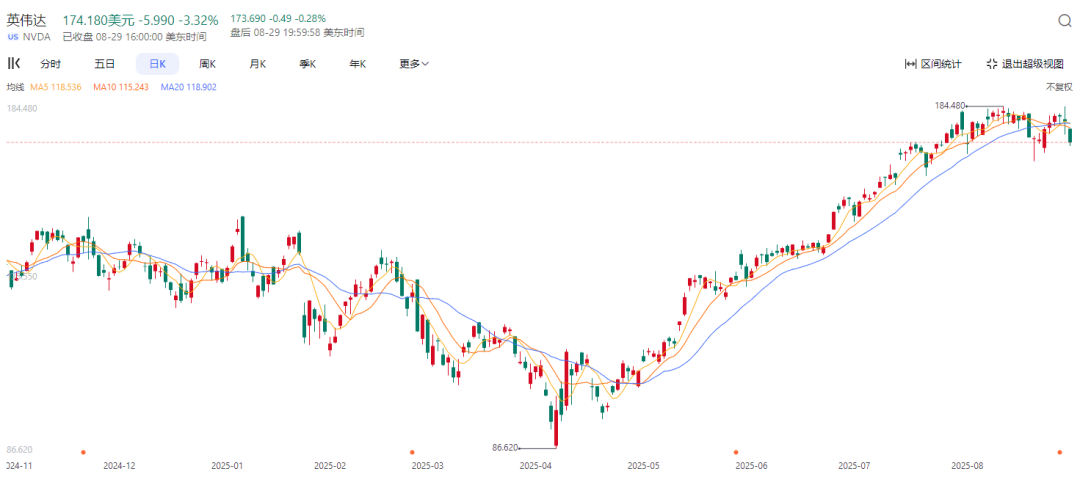Switch to the 分时 intraday tab
Viewport: 1080px width, 477px height.
(50, 64)
